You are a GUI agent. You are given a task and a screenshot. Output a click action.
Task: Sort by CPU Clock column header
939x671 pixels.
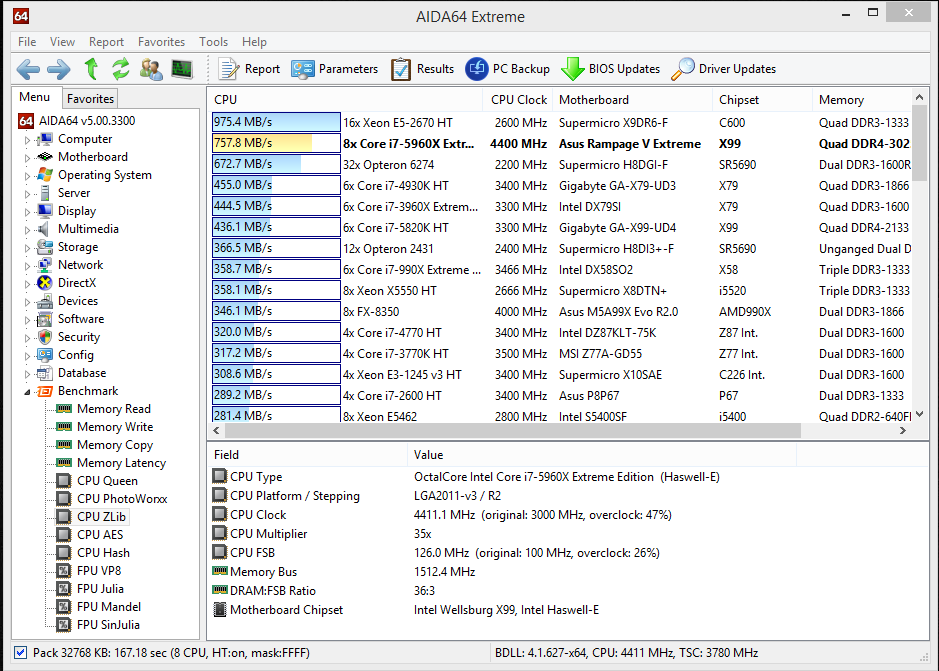519,100
